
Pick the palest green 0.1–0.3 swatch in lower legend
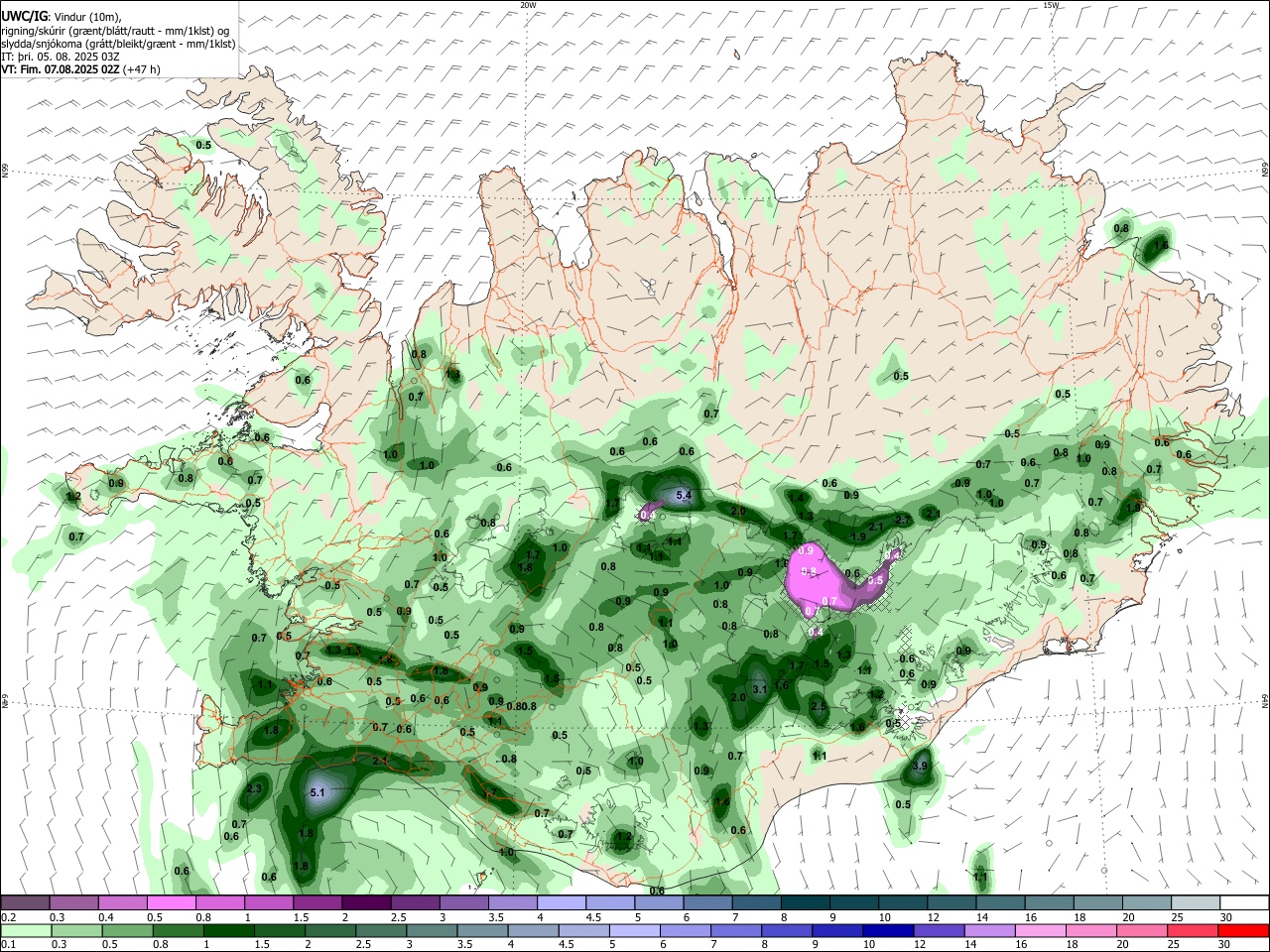26,930
